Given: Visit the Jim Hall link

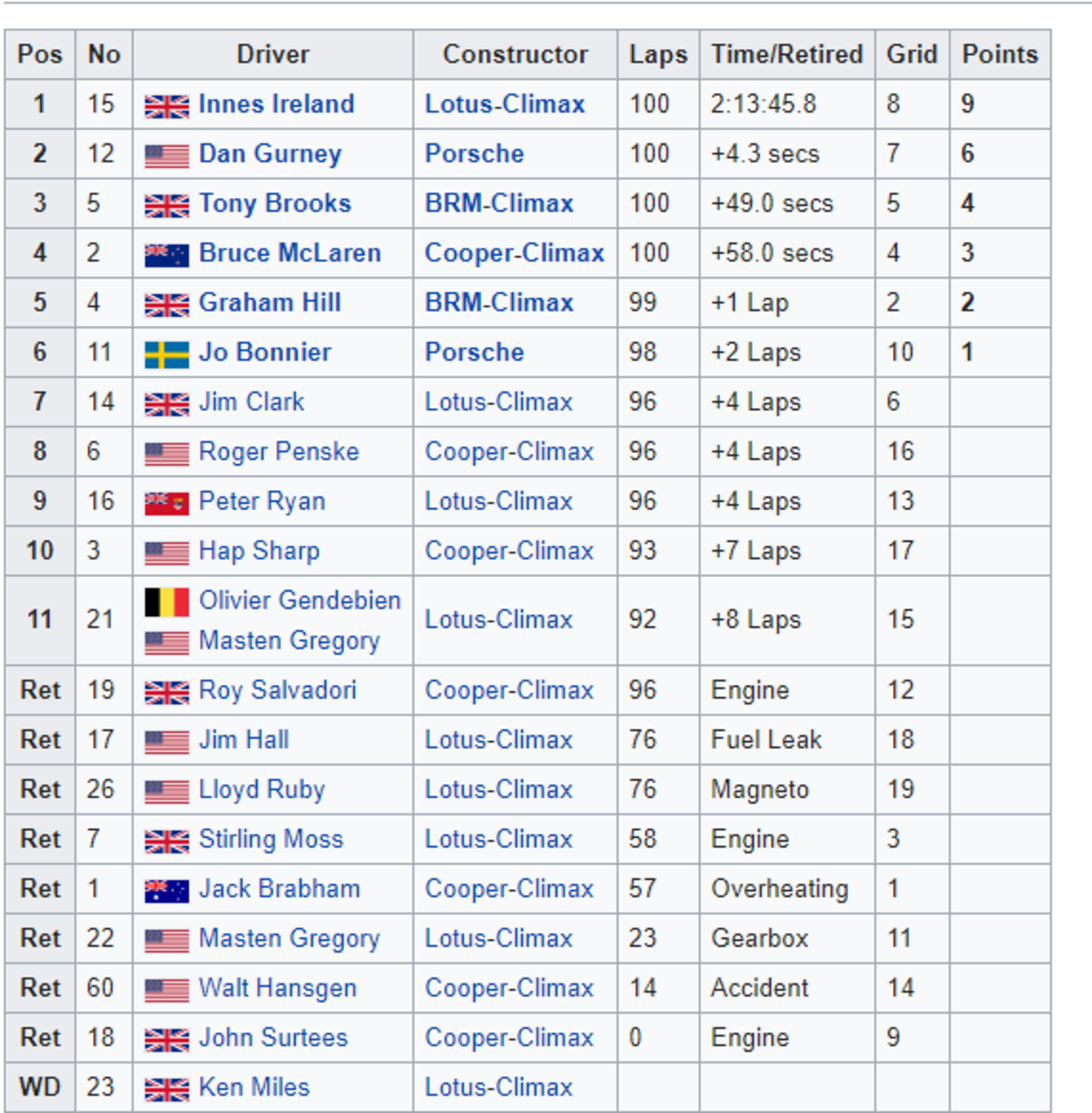Looking at the screenshot, I should [244, 739].
